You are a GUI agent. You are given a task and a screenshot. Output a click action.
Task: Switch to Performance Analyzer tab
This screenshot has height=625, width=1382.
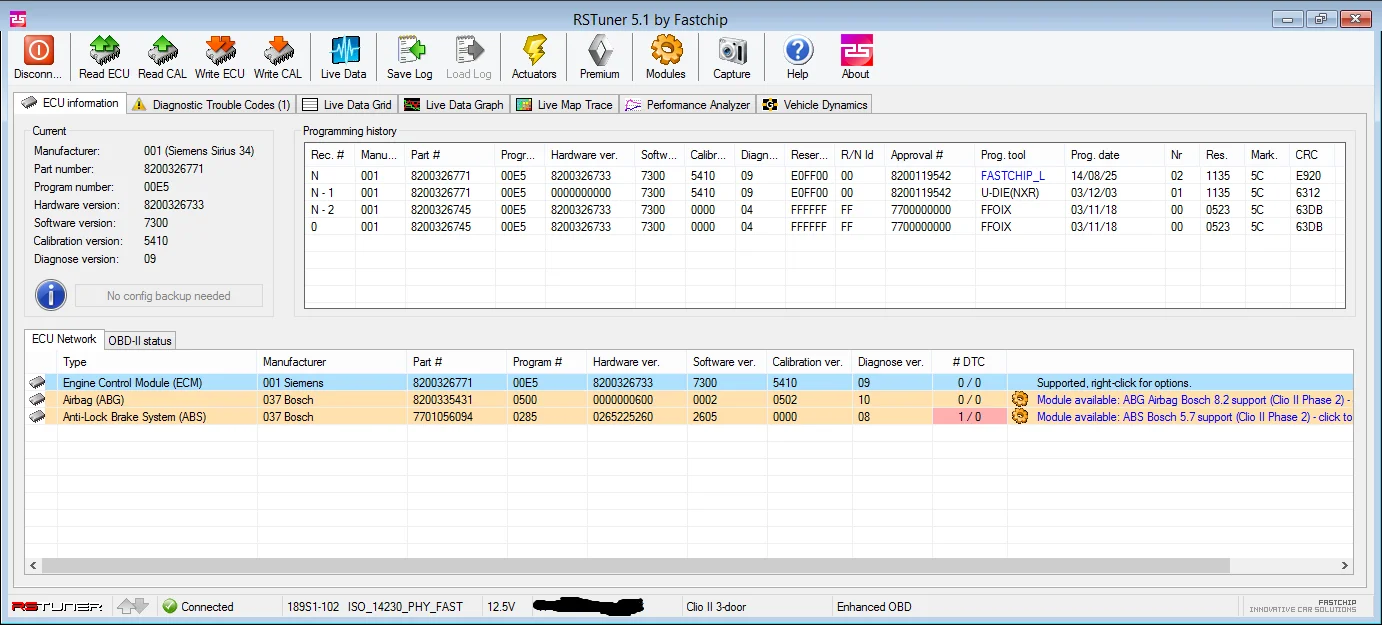(688, 104)
